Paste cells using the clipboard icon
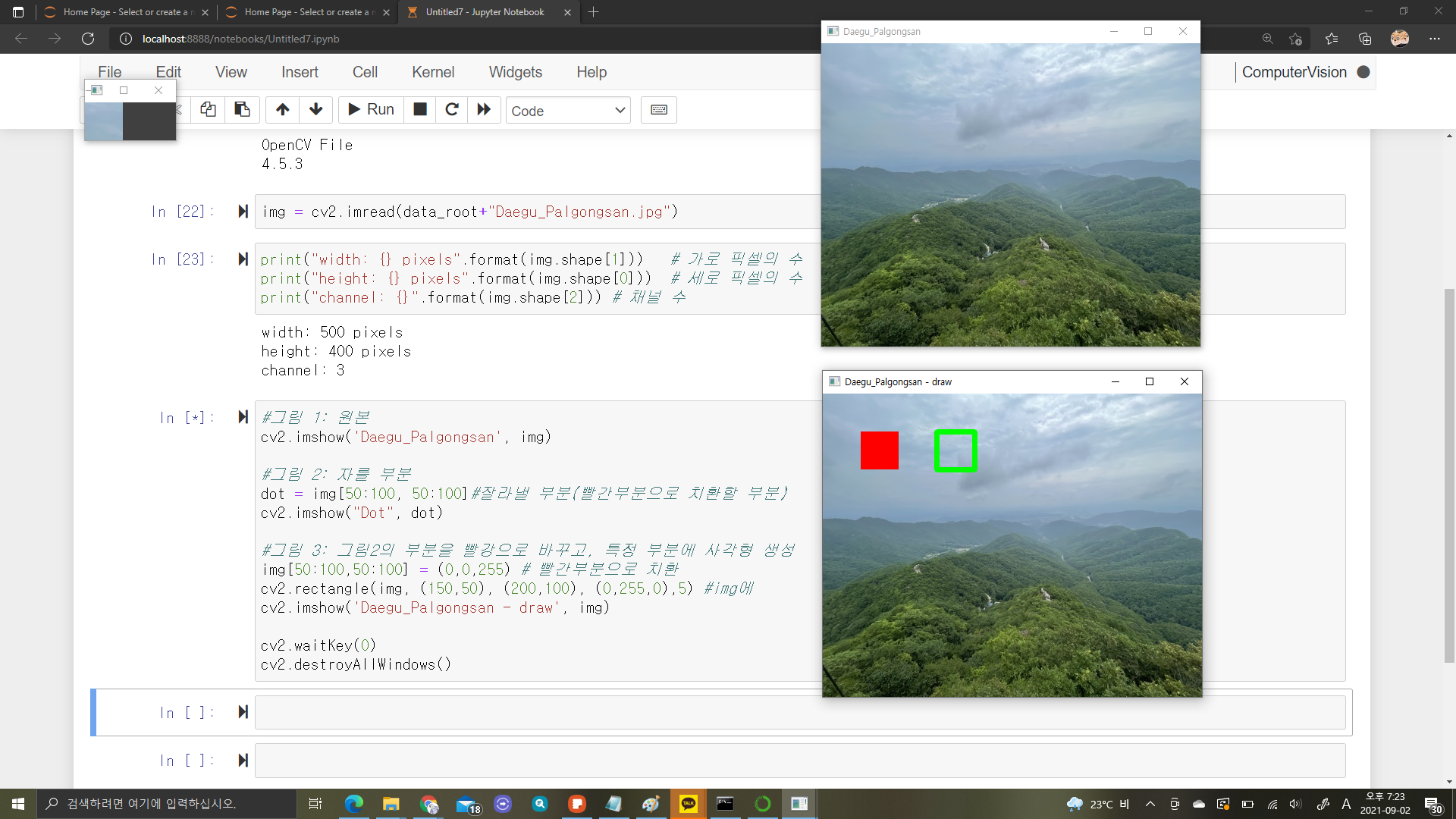The width and height of the screenshot is (1456, 819). (x=242, y=110)
